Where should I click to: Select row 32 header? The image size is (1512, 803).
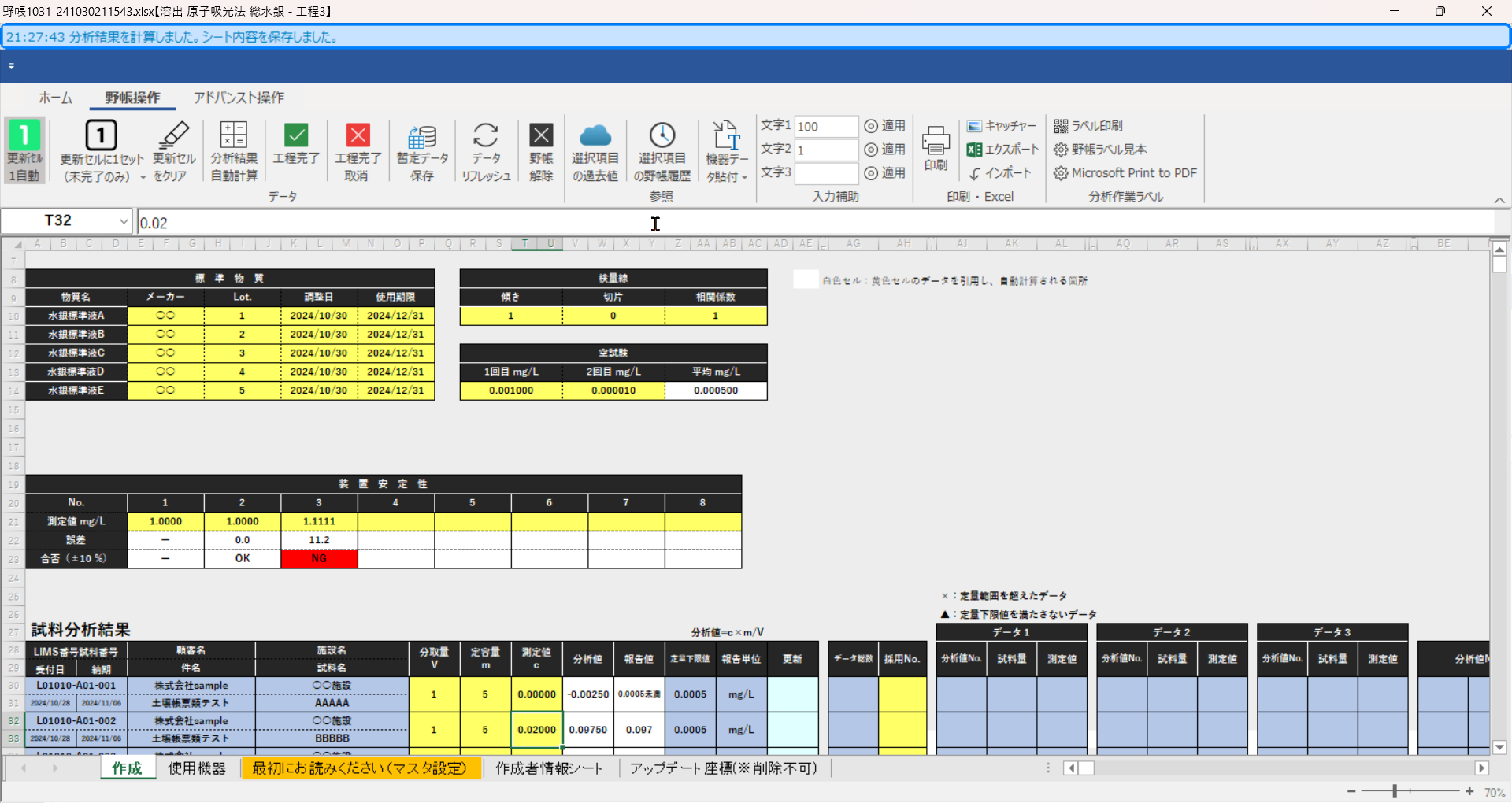click(13, 721)
